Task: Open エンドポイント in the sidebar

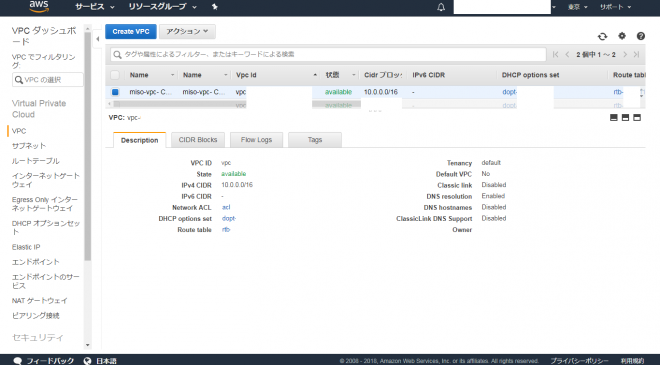Action: 35,262
